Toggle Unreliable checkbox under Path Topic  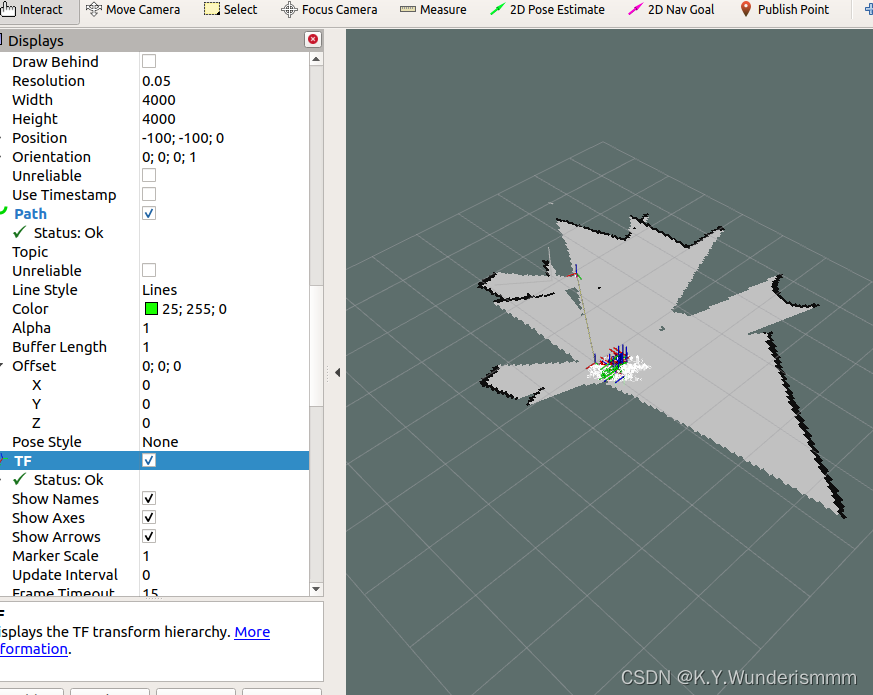tap(149, 270)
